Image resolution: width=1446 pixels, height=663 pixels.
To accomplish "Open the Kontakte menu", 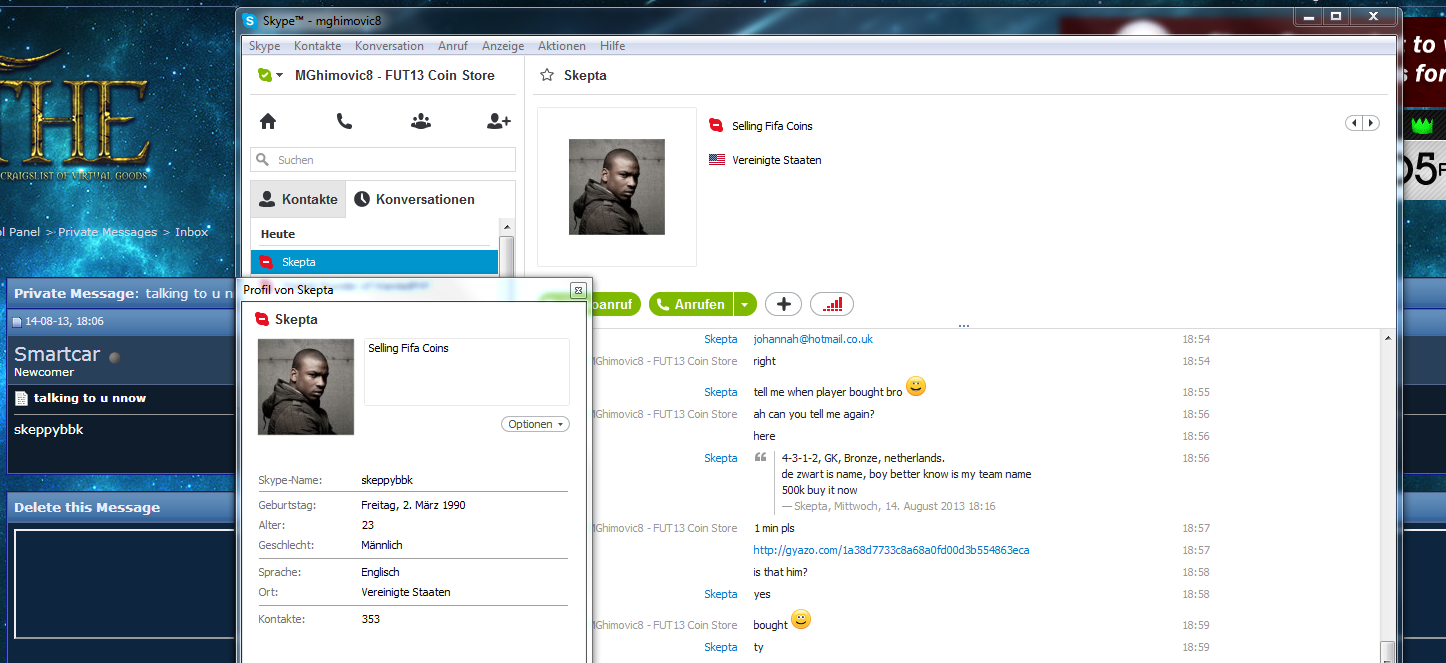I will pyautogui.click(x=317, y=46).
